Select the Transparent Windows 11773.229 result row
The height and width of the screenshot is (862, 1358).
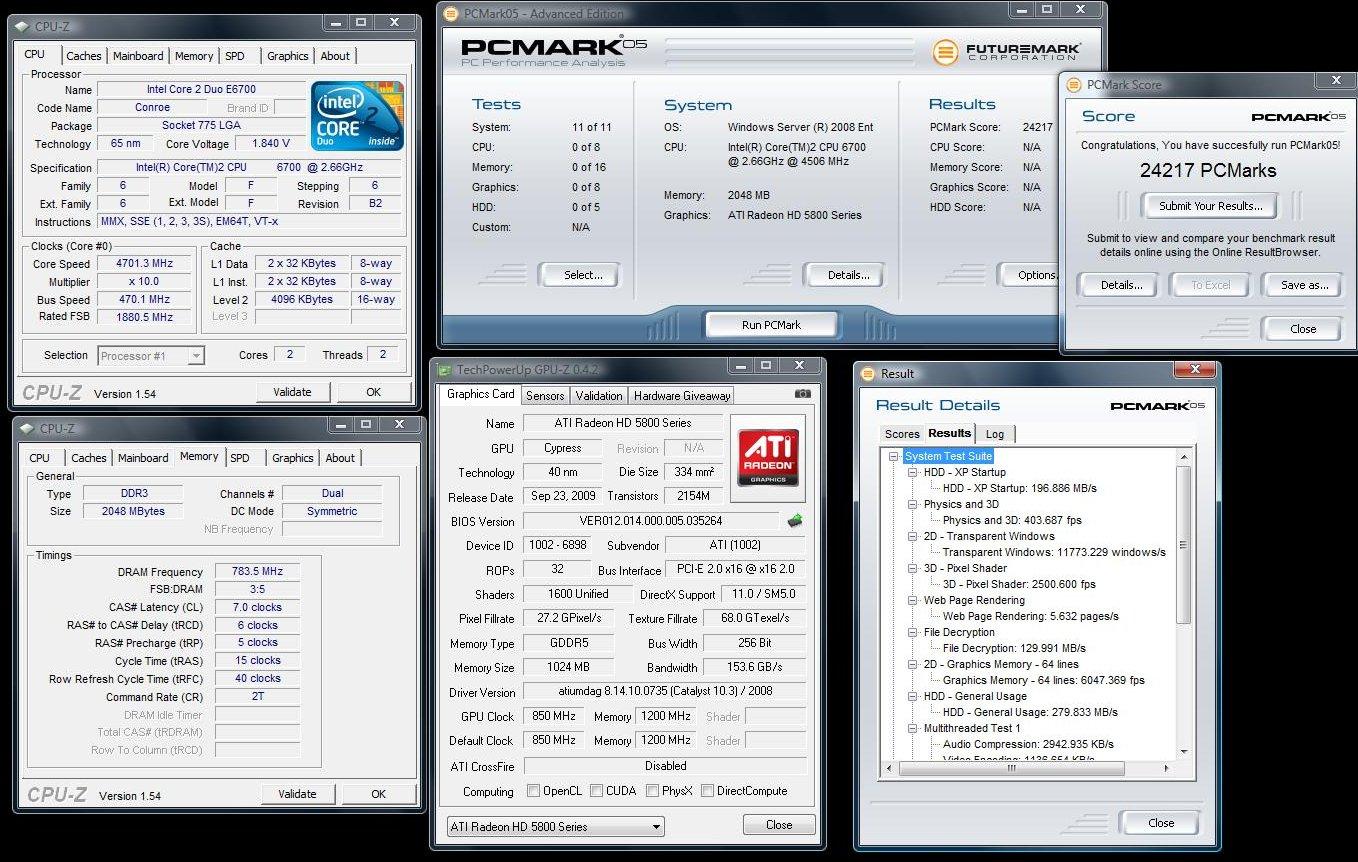pos(1054,552)
